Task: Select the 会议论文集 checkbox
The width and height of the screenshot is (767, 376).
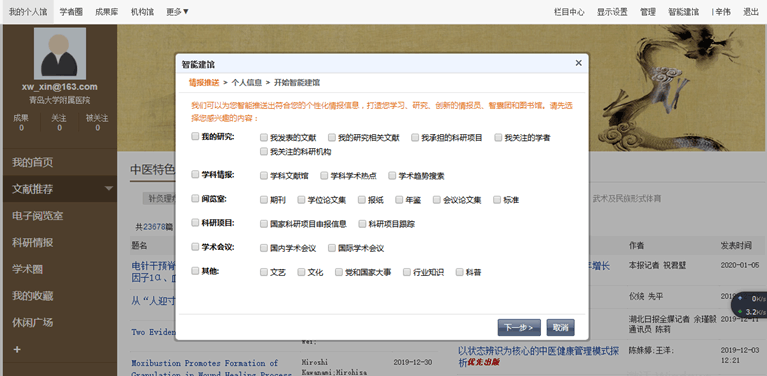Action: click(437, 199)
